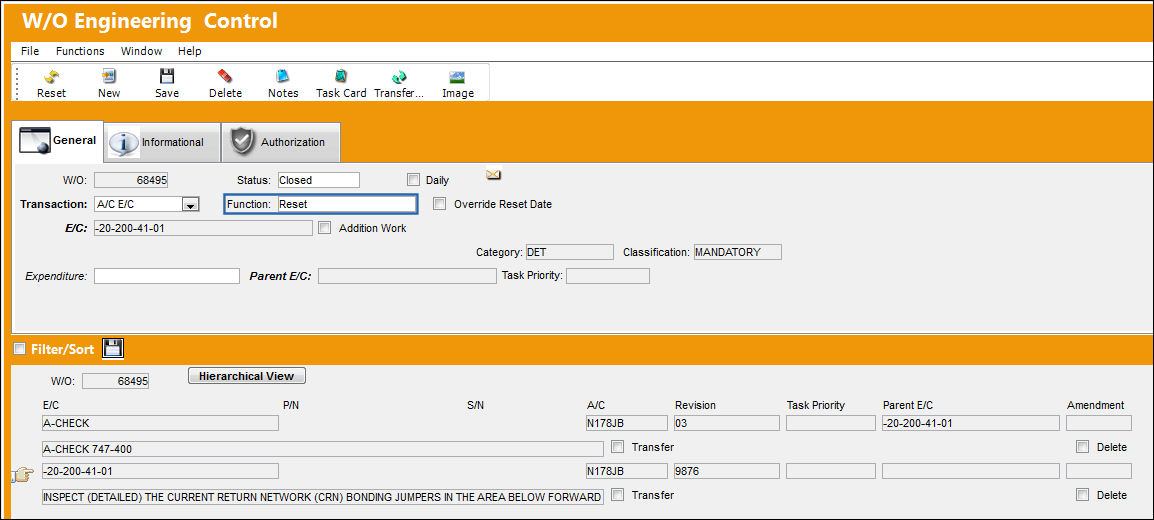
Task: Switch to the Informational tab
Action: pos(162,142)
